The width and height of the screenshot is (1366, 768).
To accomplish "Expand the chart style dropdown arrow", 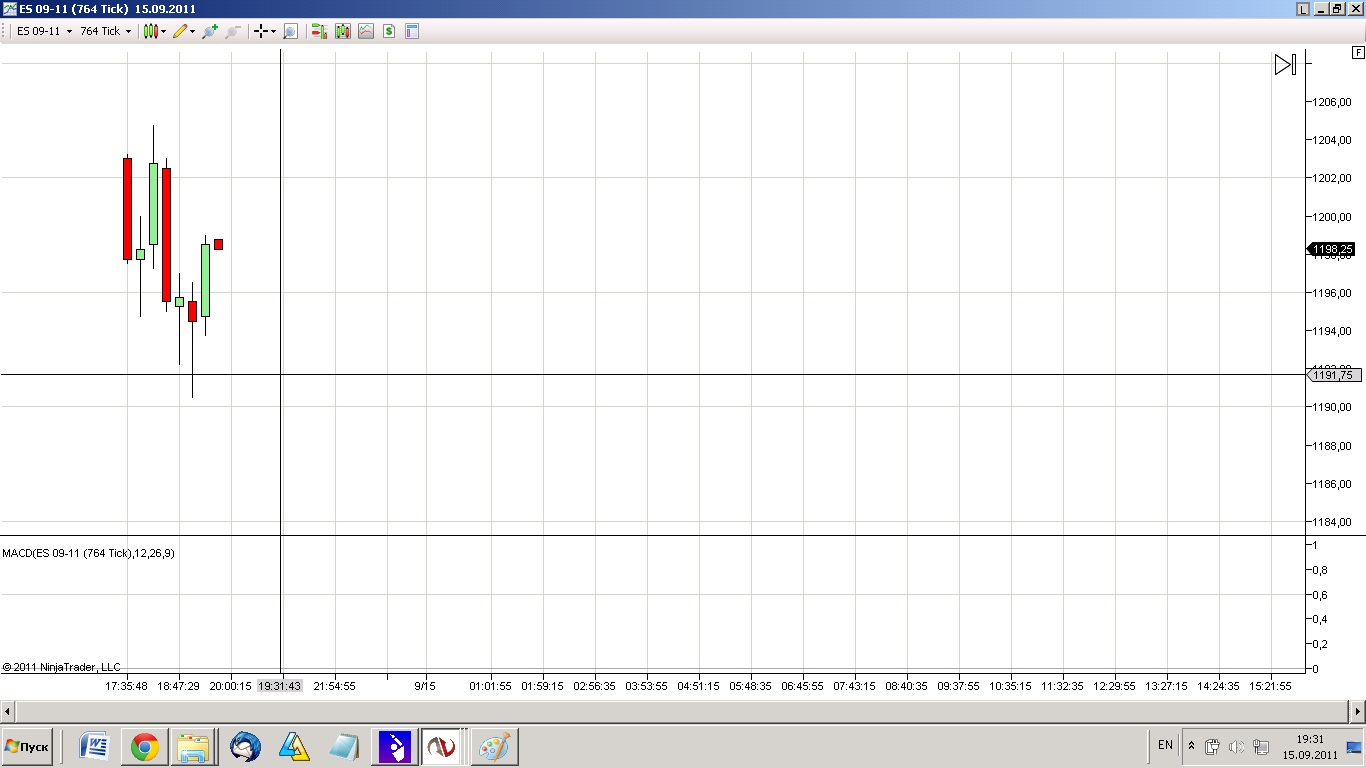I will pyautogui.click(x=163, y=31).
